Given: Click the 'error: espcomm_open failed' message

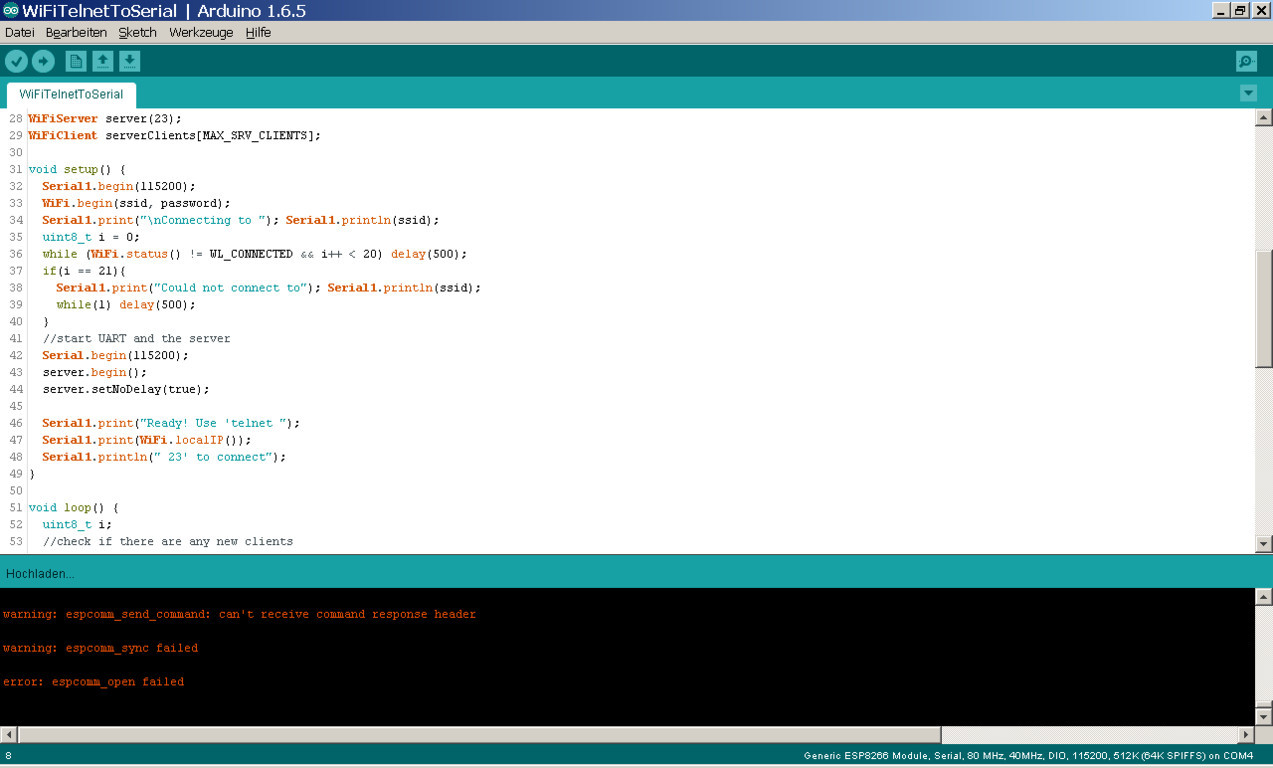Looking at the screenshot, I should [94, 682].
